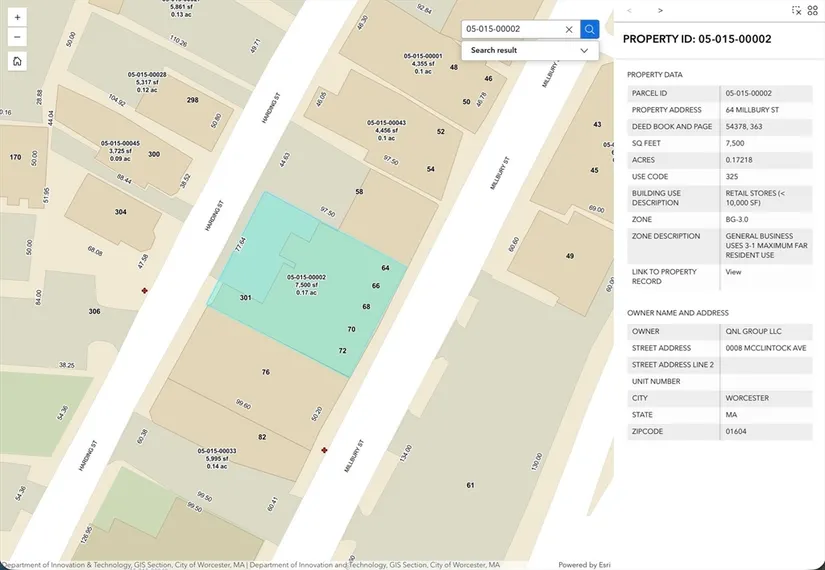Screen dimensions: 825x570
Task: Click building number 61 on map
Action: 469,485
